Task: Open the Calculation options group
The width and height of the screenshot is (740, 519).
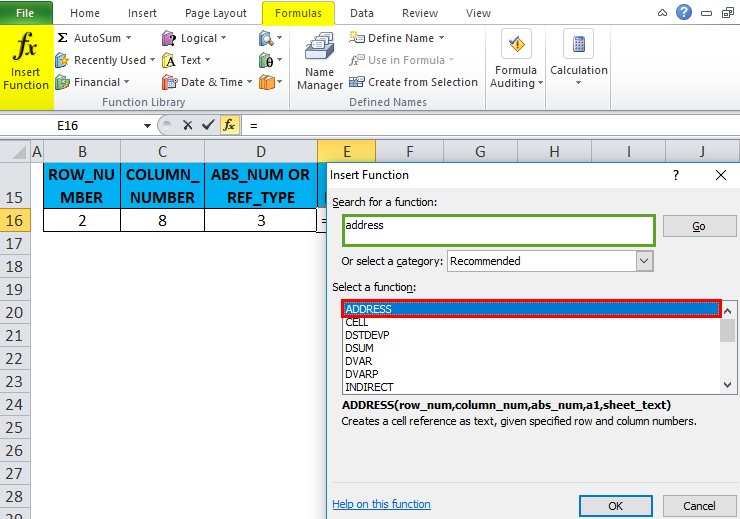Action: point(579,58)
